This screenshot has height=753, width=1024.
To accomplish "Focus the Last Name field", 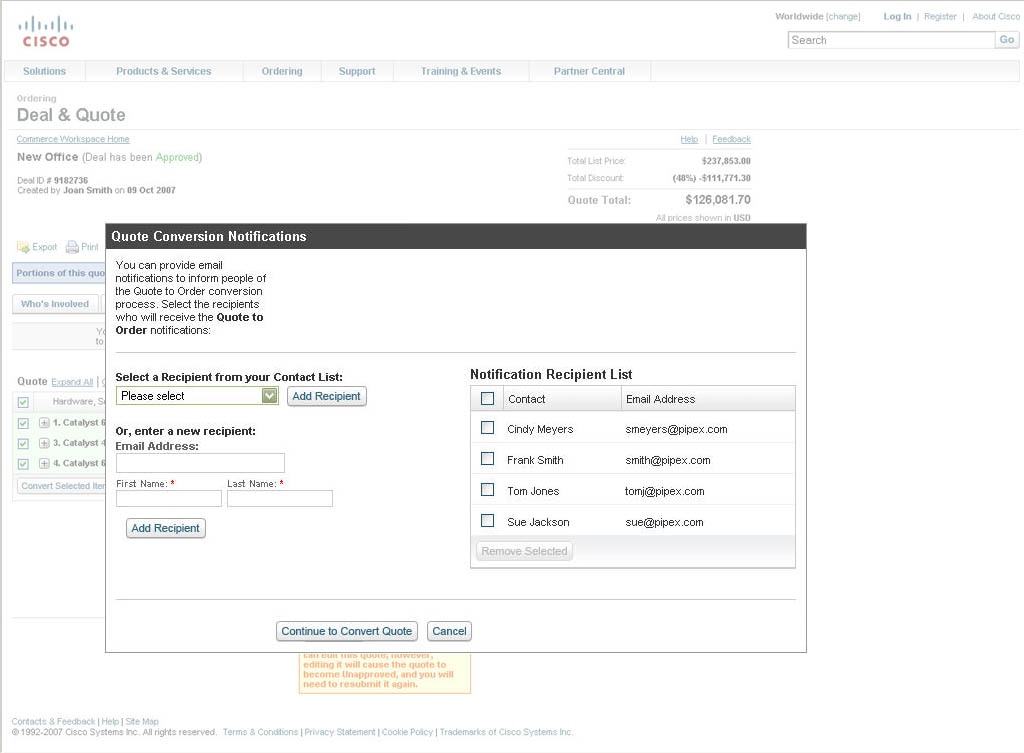I will click(280, 498).
